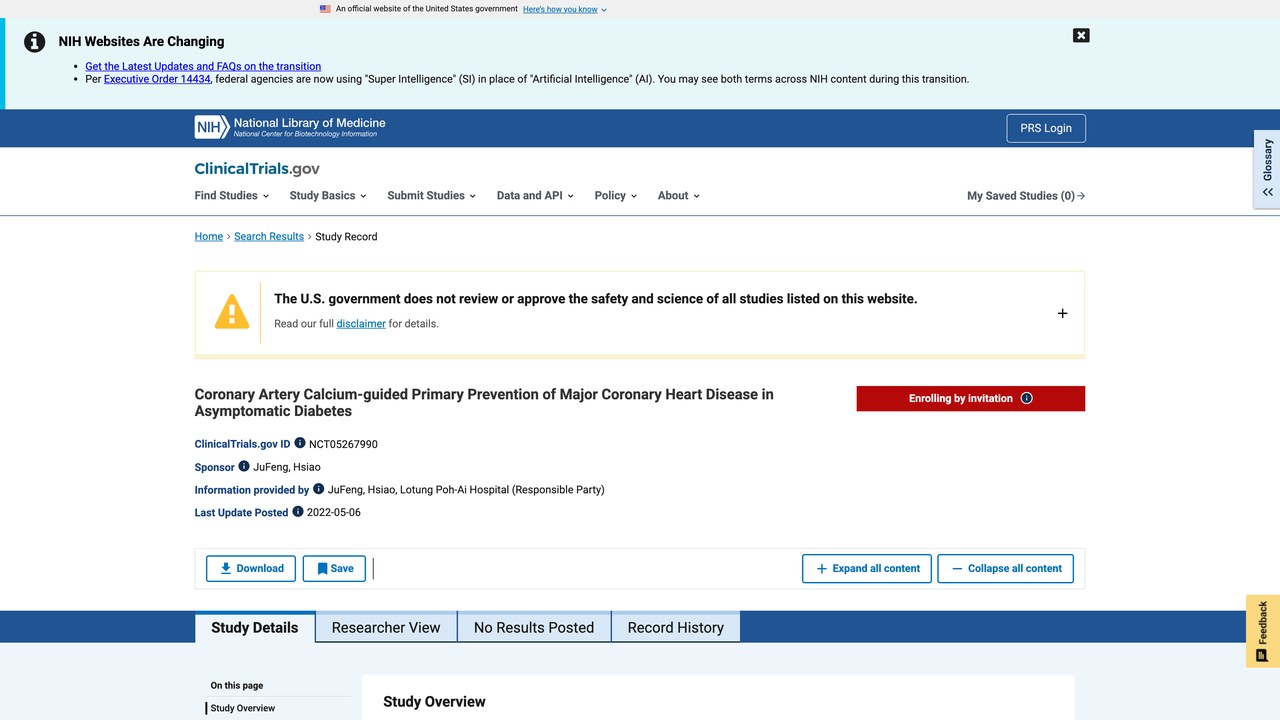Open the disclaimer link
Viewport: 1280px width, 720px height.
[361, 324]
